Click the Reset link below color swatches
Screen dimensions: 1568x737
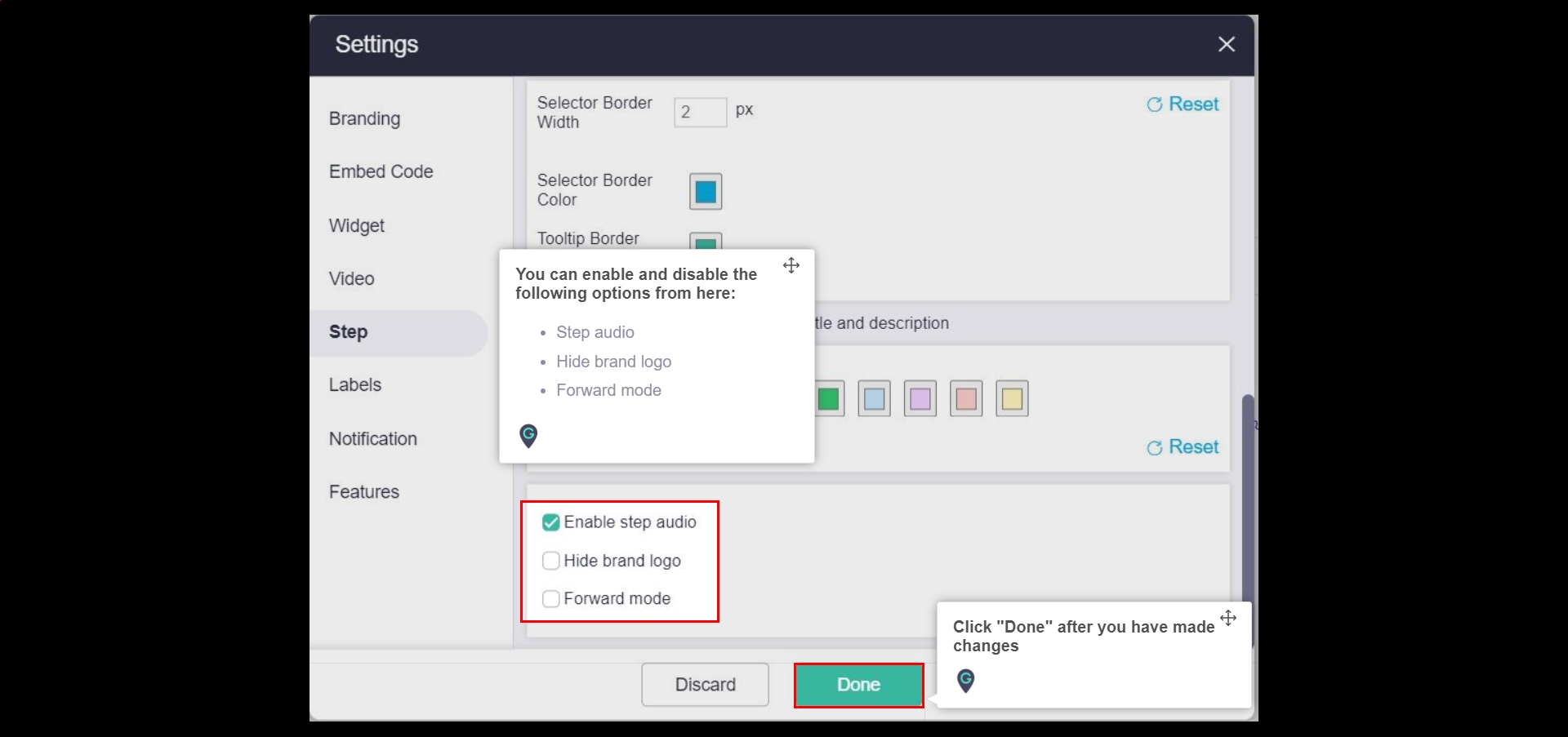pyautogui.click(x=1183, y=447)
